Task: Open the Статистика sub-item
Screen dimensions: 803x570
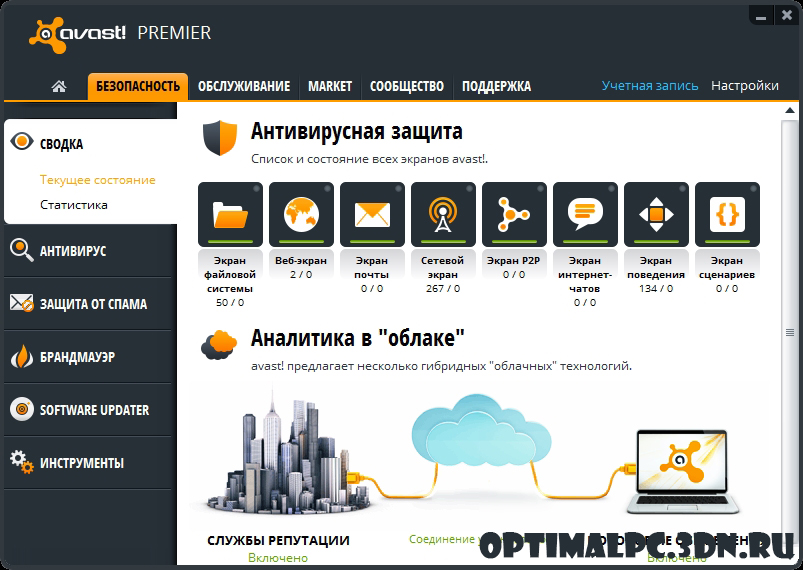Action: [74, 205]
